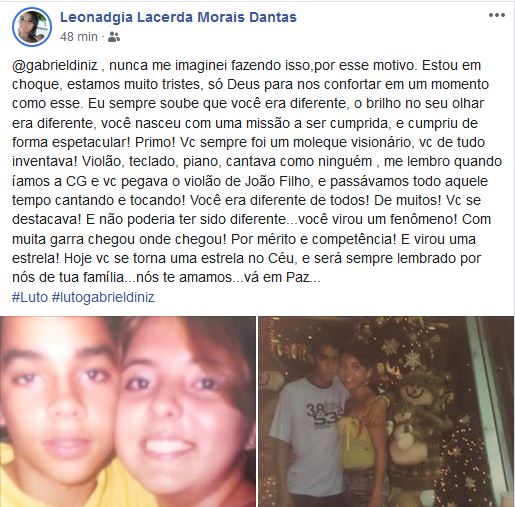Click the word "Primo!" in the post text
The image size is (515, 507).
click(x=155, y=143)
